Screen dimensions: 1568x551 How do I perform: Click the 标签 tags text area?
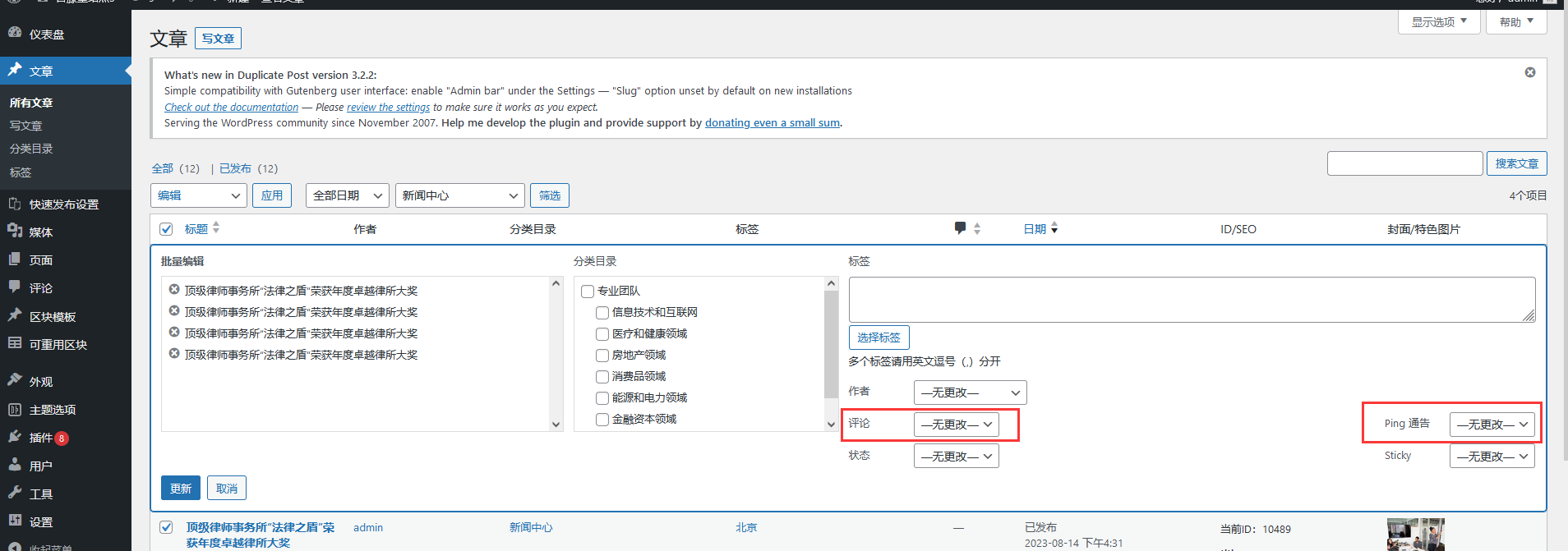pos(1192,300)
